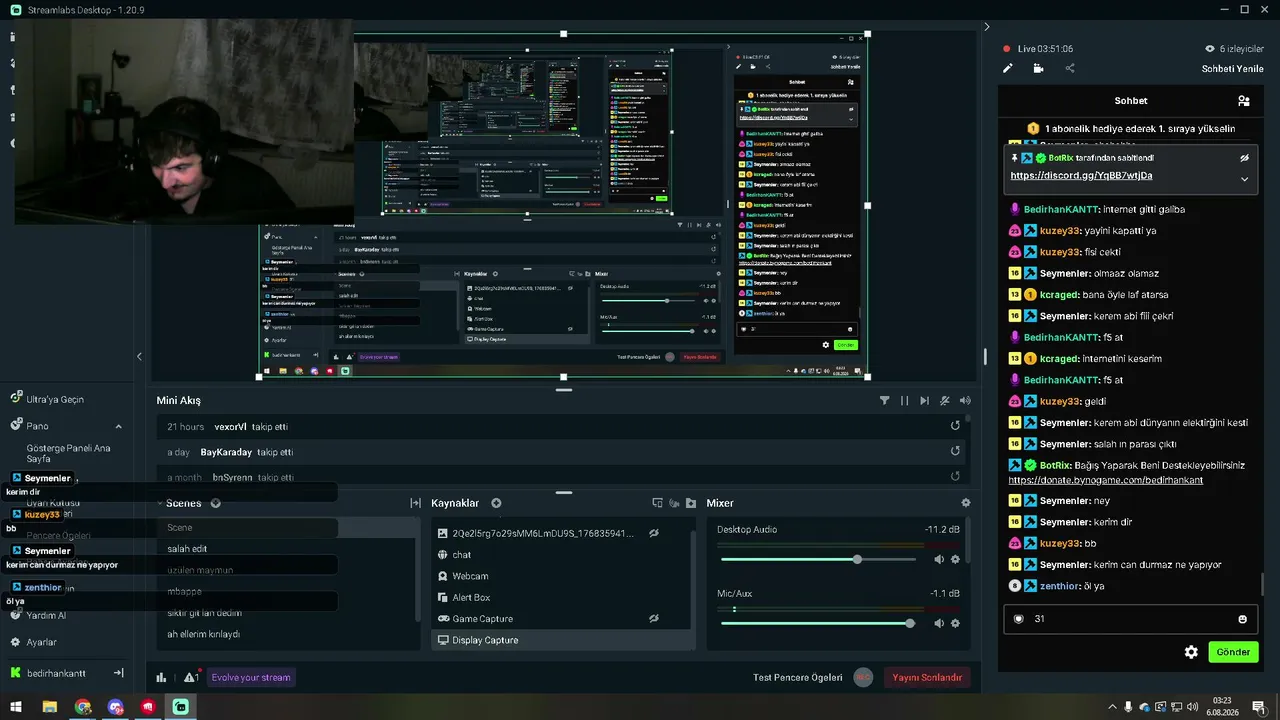This screenshot has height=720, width=1280.
Task: Click Test Pencere Öğeleri
Action: 798,678
